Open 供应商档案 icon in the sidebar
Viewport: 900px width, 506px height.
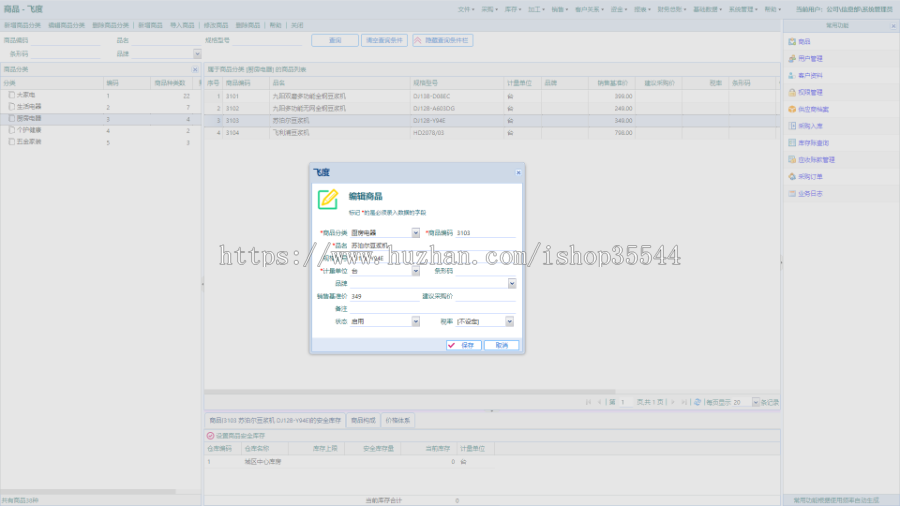click(792, 109)
